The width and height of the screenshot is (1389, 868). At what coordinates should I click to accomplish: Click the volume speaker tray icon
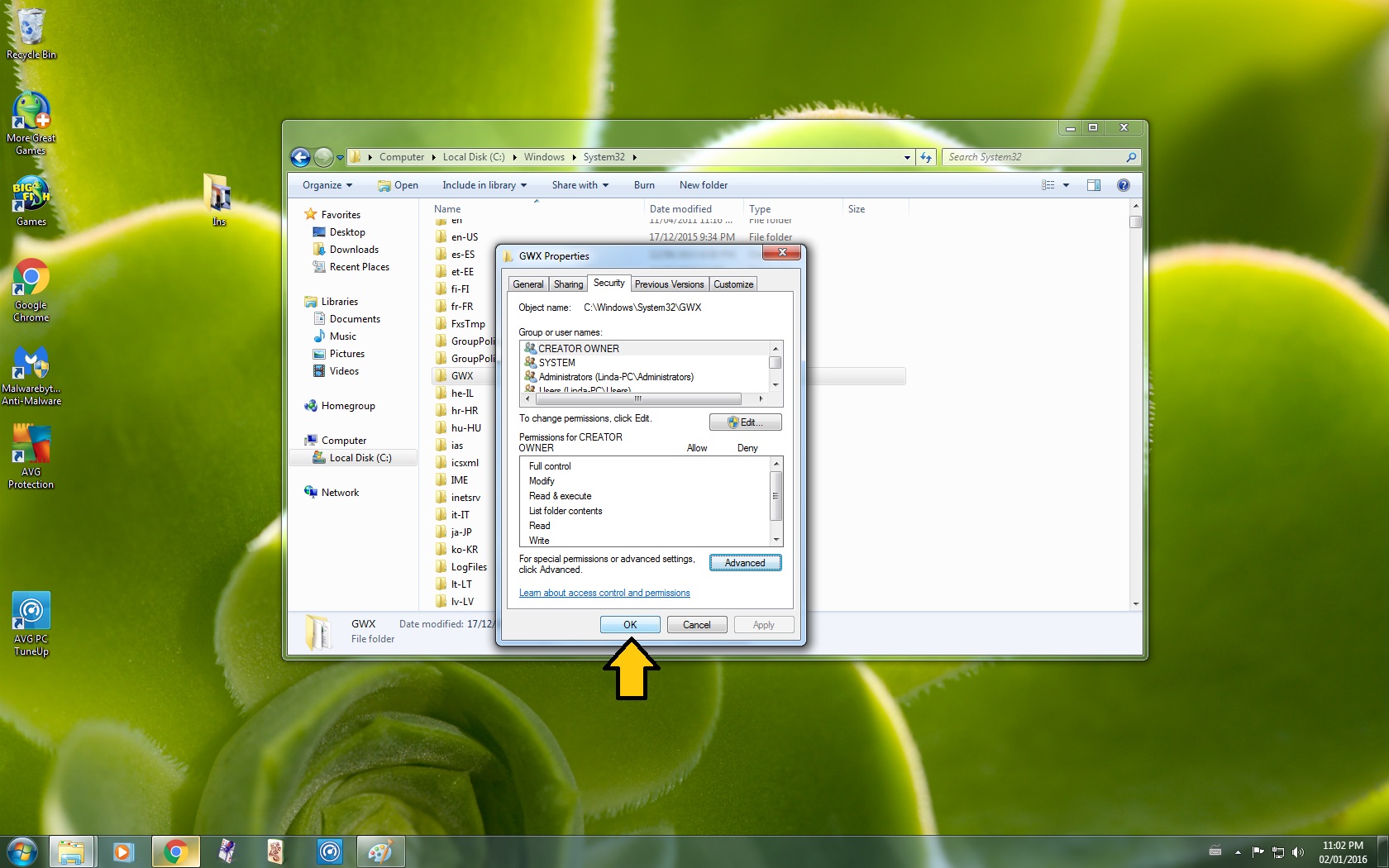pos(1298,852)
